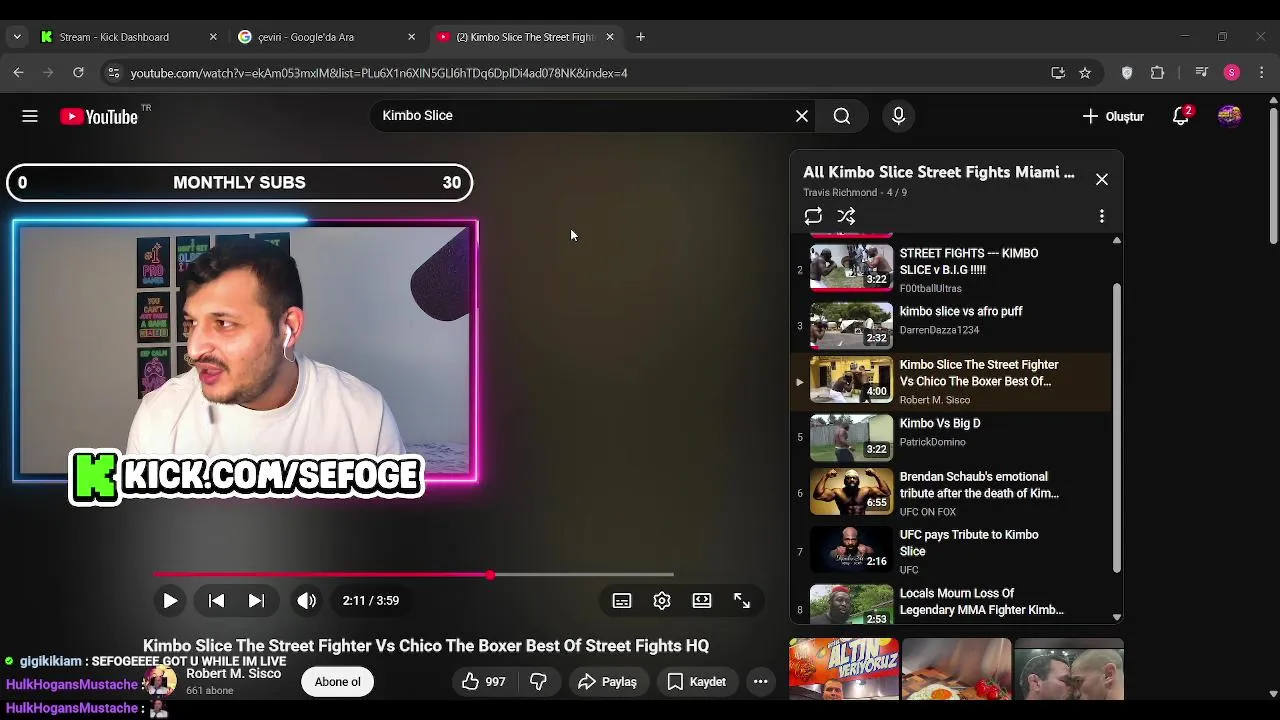Open the Chrome profile avatar
1280x720 pixels.
(1232, 73)
